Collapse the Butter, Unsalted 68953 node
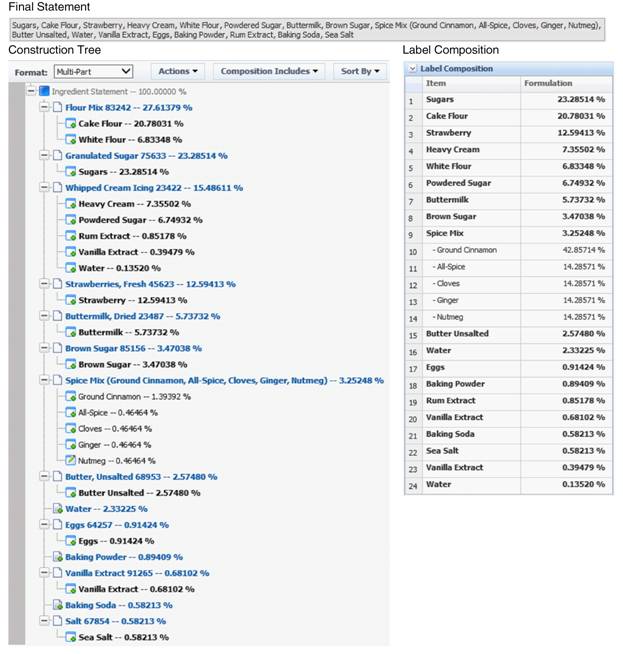This screenshot has width=623, height=654. tap(44, 477)
